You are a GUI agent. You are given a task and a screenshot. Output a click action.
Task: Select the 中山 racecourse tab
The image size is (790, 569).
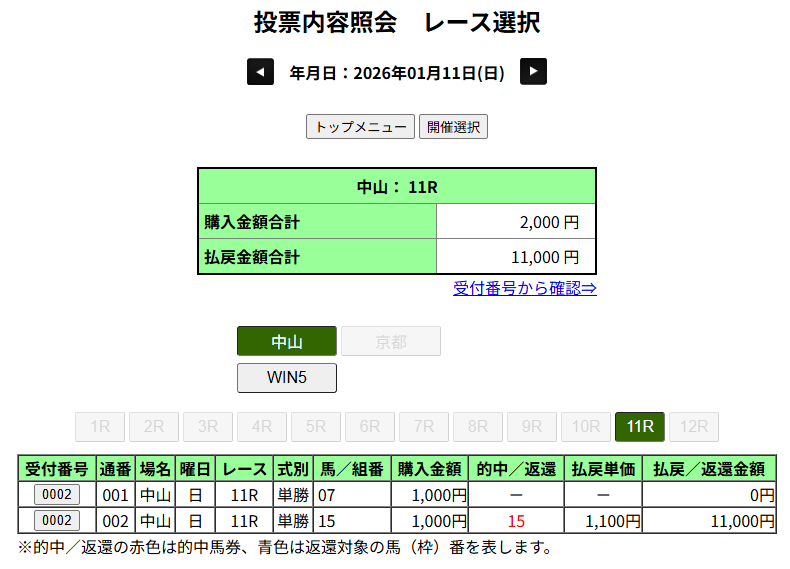[x=287, y=341]
